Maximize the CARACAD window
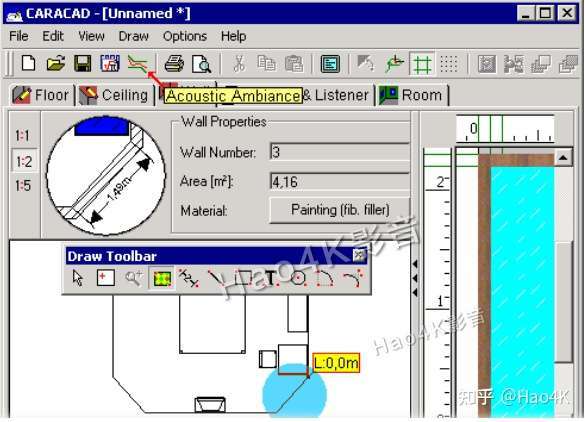The image size is (585, 422). pos(545,13)
